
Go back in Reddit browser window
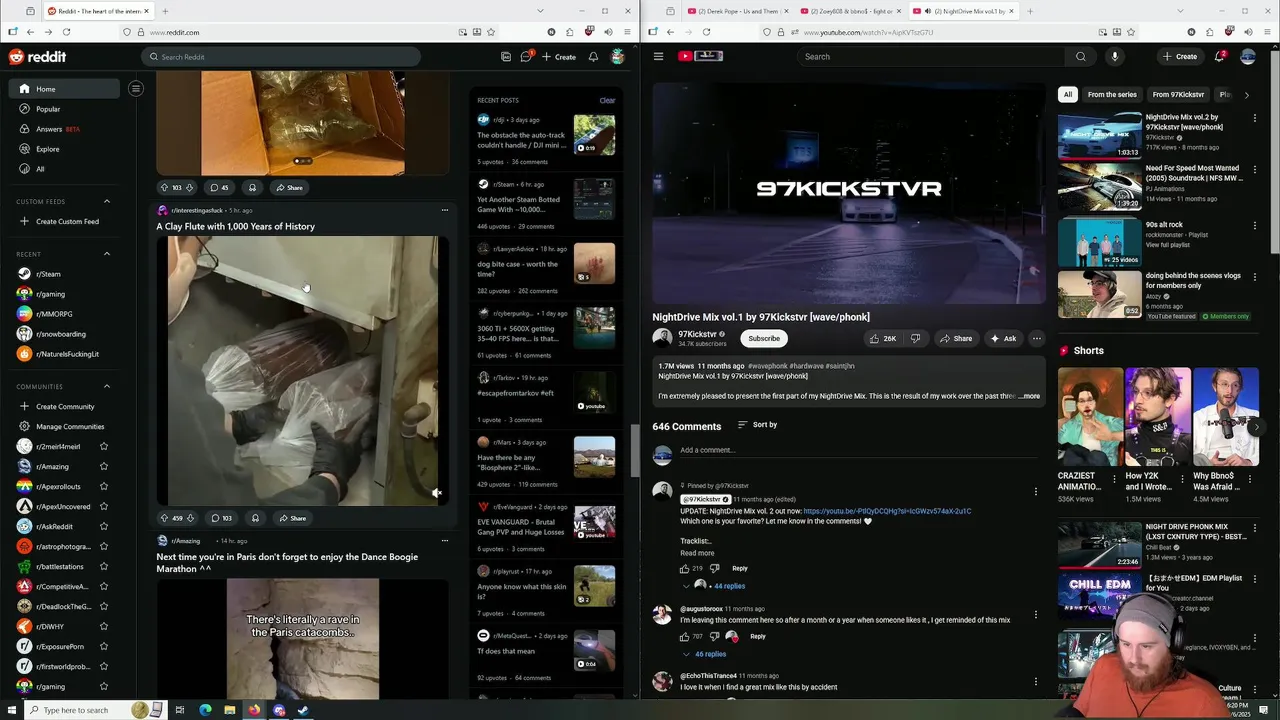click(x=30, y=32)
